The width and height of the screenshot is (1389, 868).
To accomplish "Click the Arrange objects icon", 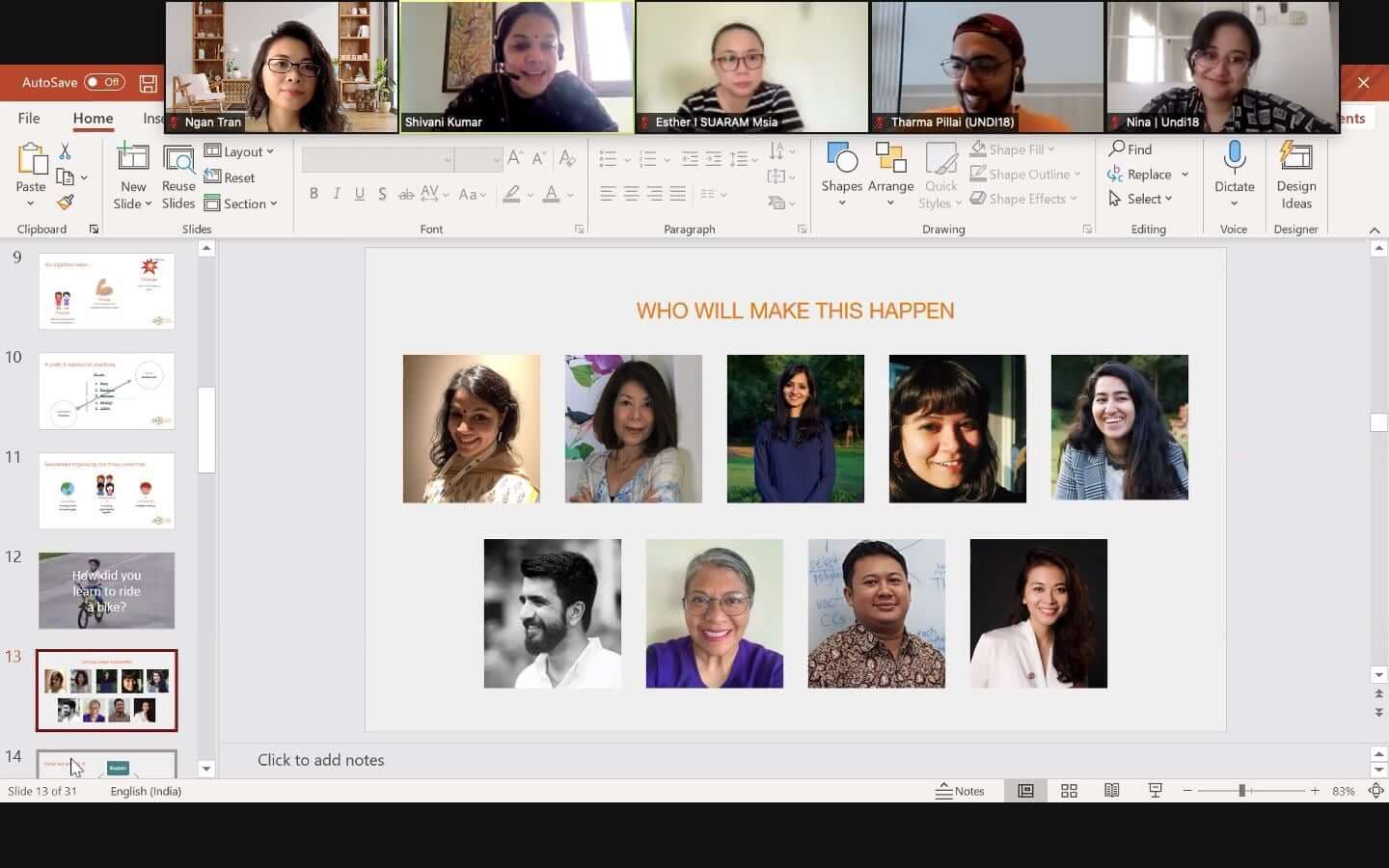I will coord(889,174).
